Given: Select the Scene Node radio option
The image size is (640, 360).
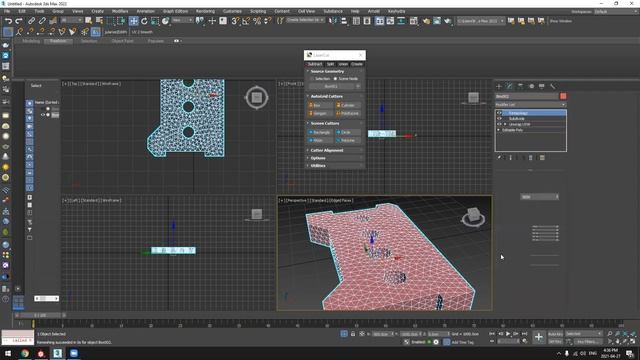Looking at the screenshot, I should (x=346, y=78).
